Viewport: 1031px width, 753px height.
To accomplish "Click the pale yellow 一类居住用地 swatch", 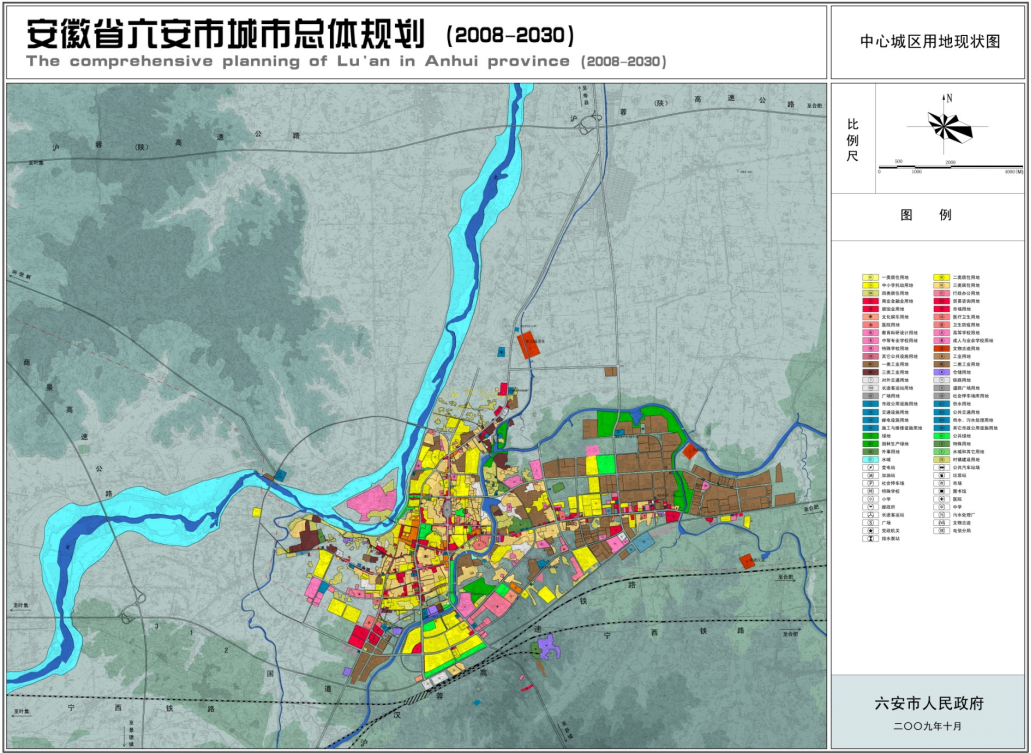I will pyautogui.click(x=871, y=277).
